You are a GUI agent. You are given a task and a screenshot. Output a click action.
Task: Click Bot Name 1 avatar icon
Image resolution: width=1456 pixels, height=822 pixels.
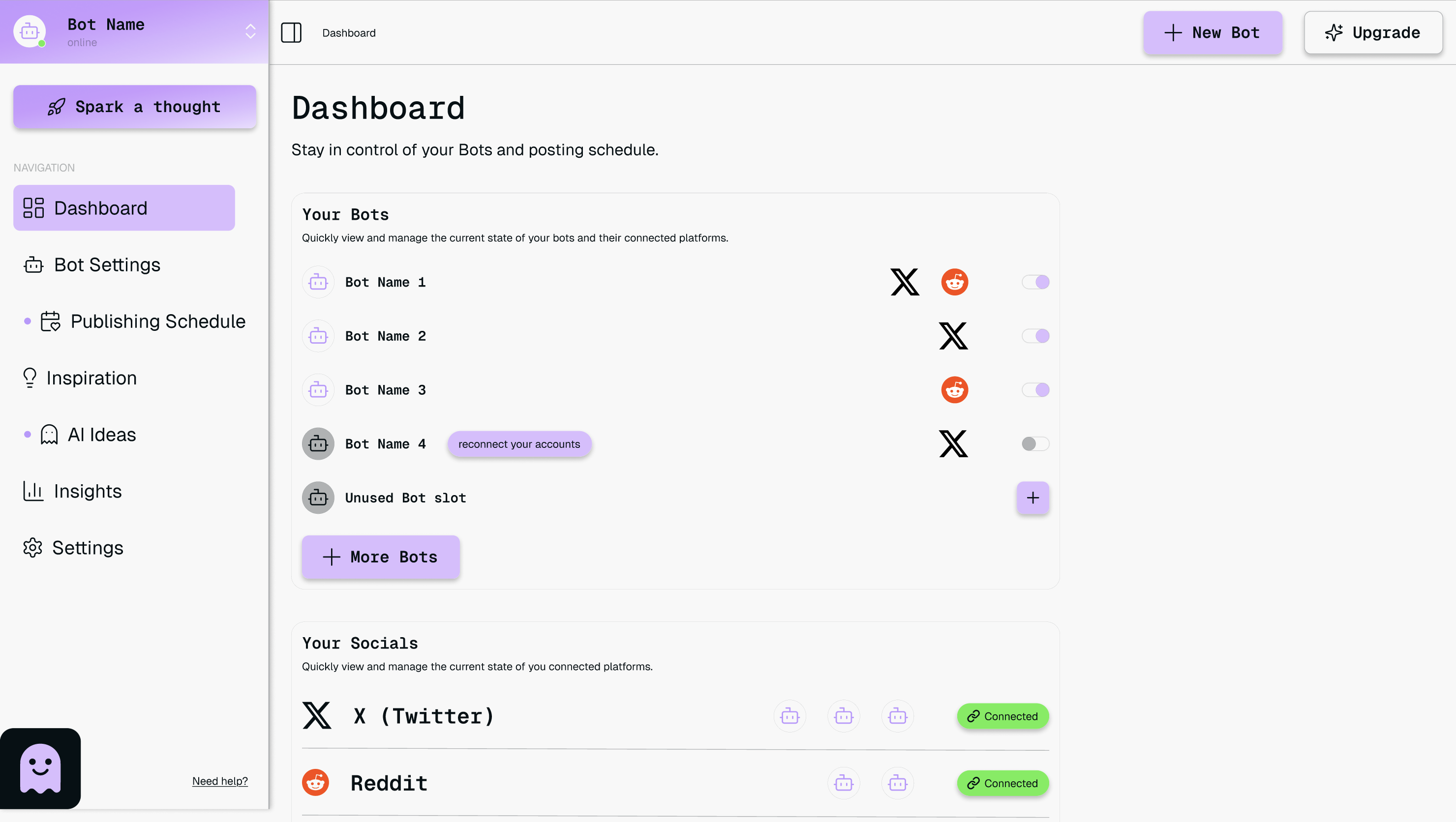318,282
